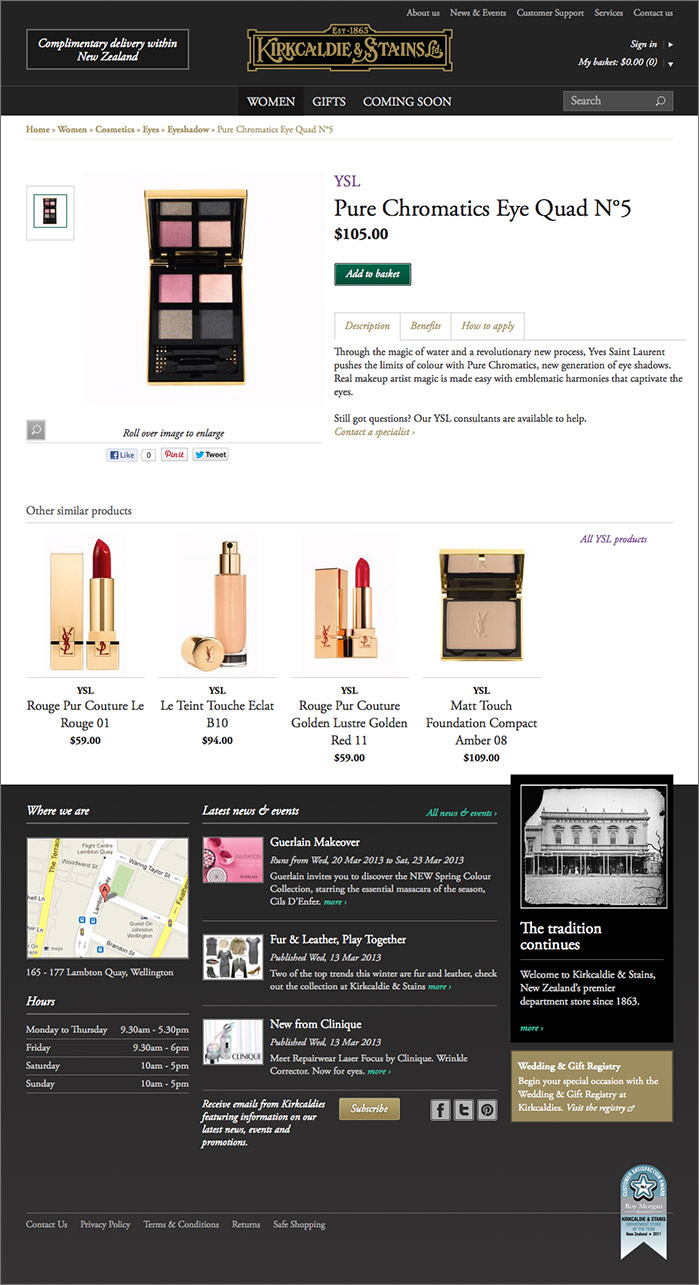
Task: Open the Customer Support link
Action: [550, 13]
